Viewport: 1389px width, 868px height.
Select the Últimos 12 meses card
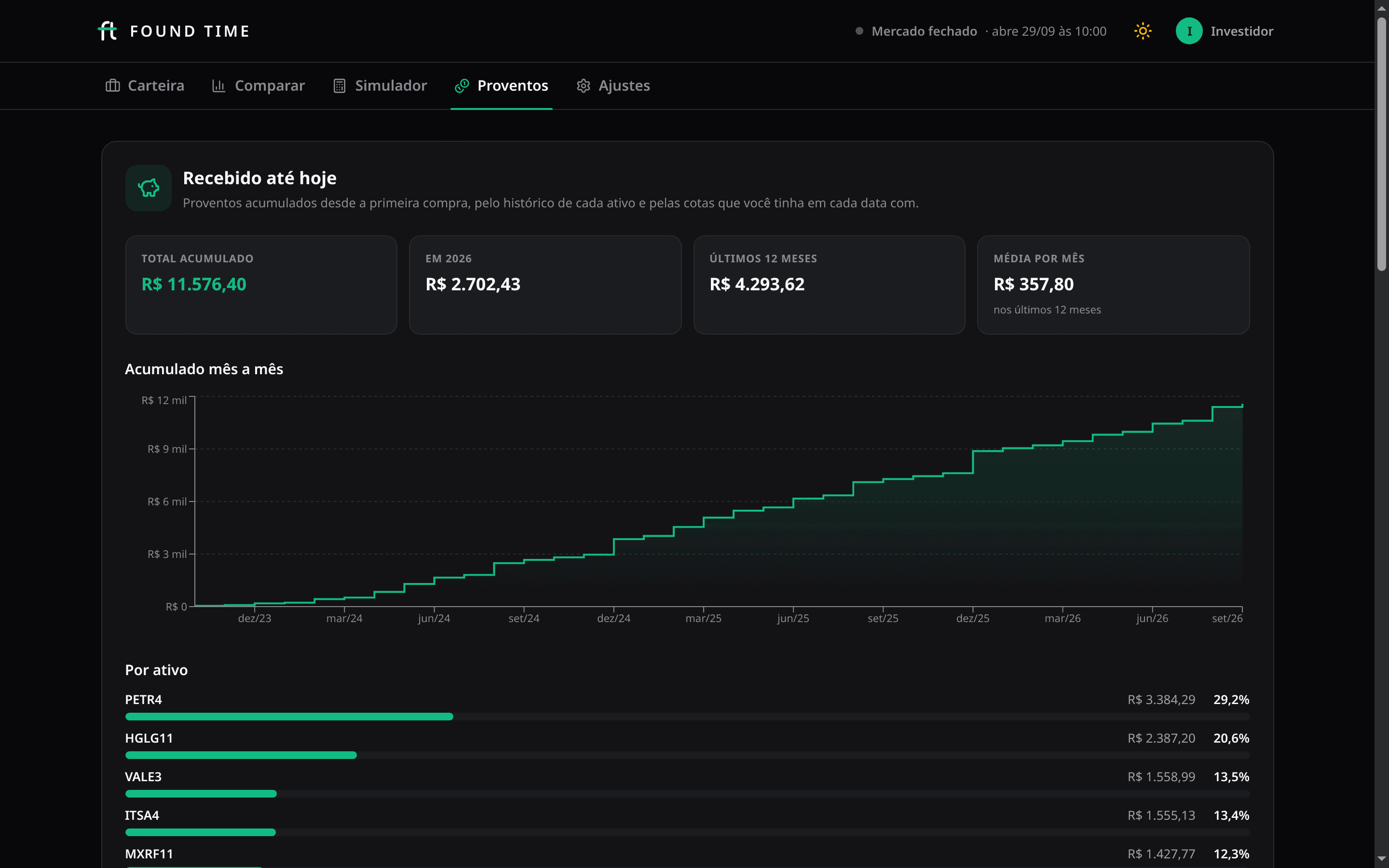[x=829, y=285]
